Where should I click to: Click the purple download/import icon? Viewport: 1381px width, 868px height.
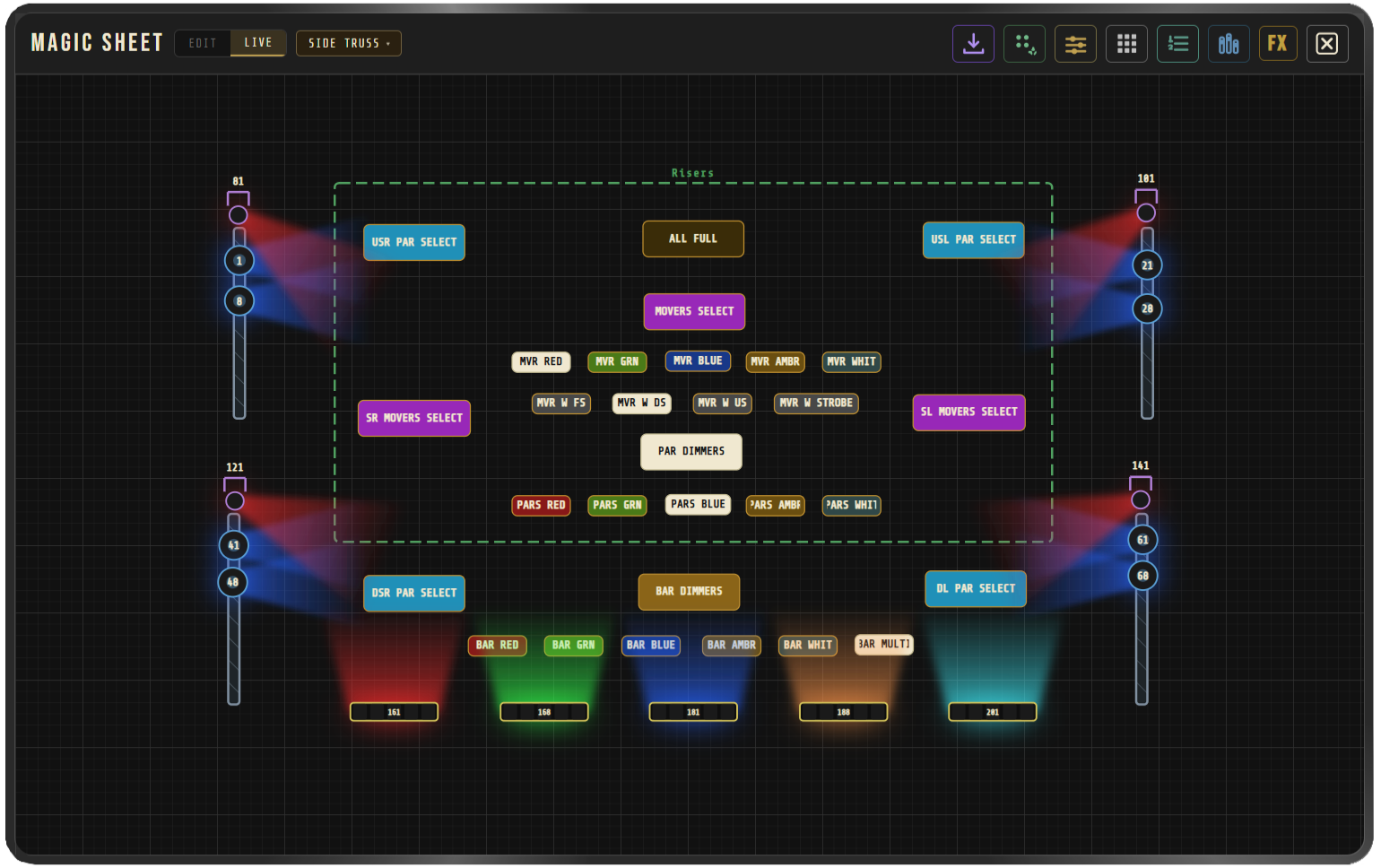[973, 43]
